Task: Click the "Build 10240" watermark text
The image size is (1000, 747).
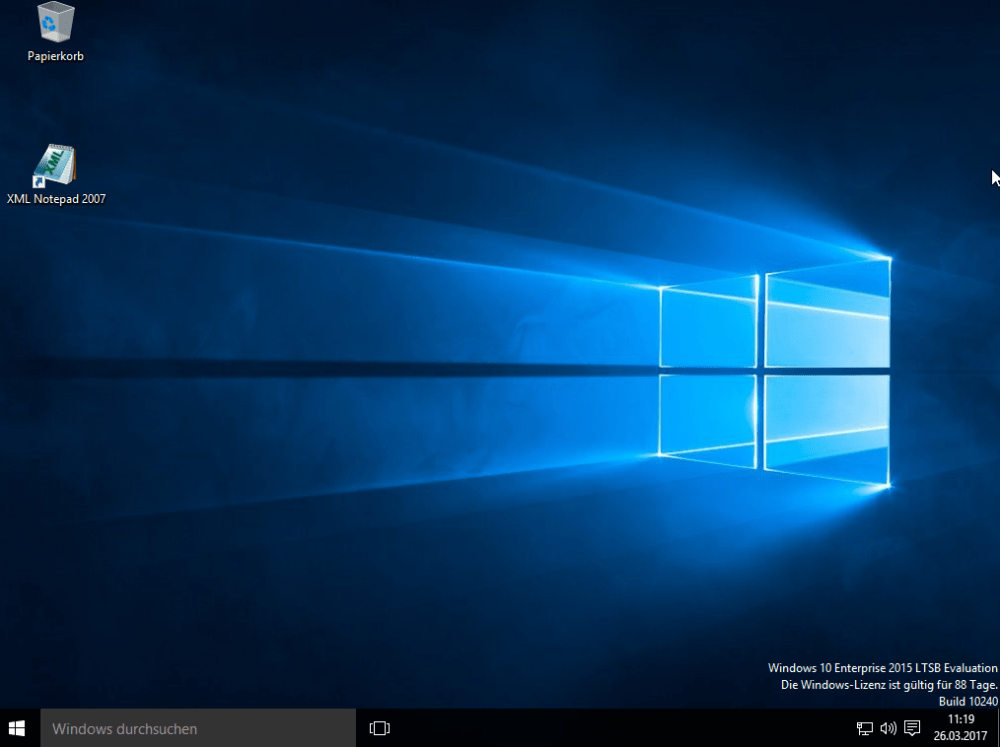Action: tap(967, 701)
